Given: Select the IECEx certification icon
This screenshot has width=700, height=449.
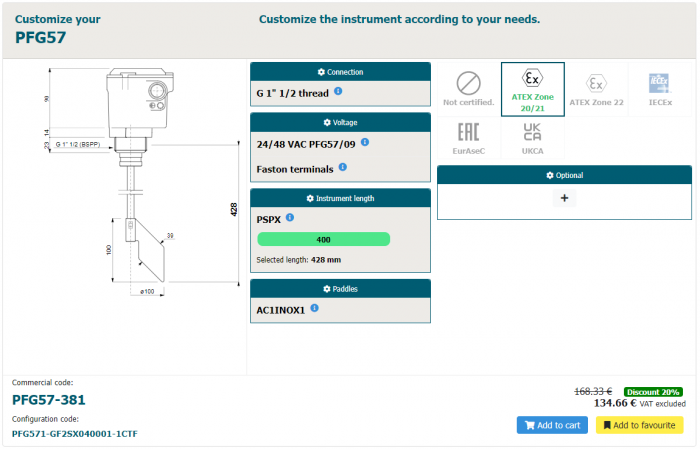Looking at the screenshot, I should (x=659, y=89).
